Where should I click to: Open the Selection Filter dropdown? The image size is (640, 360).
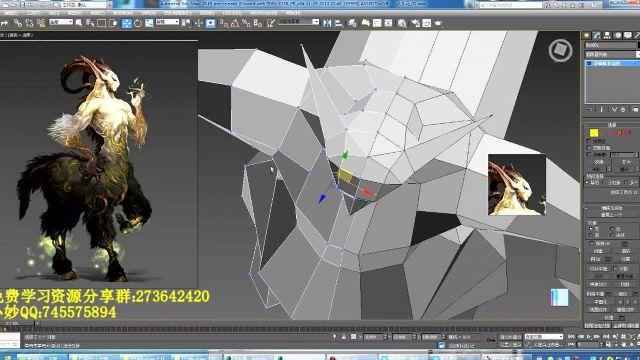pos(61,22)
